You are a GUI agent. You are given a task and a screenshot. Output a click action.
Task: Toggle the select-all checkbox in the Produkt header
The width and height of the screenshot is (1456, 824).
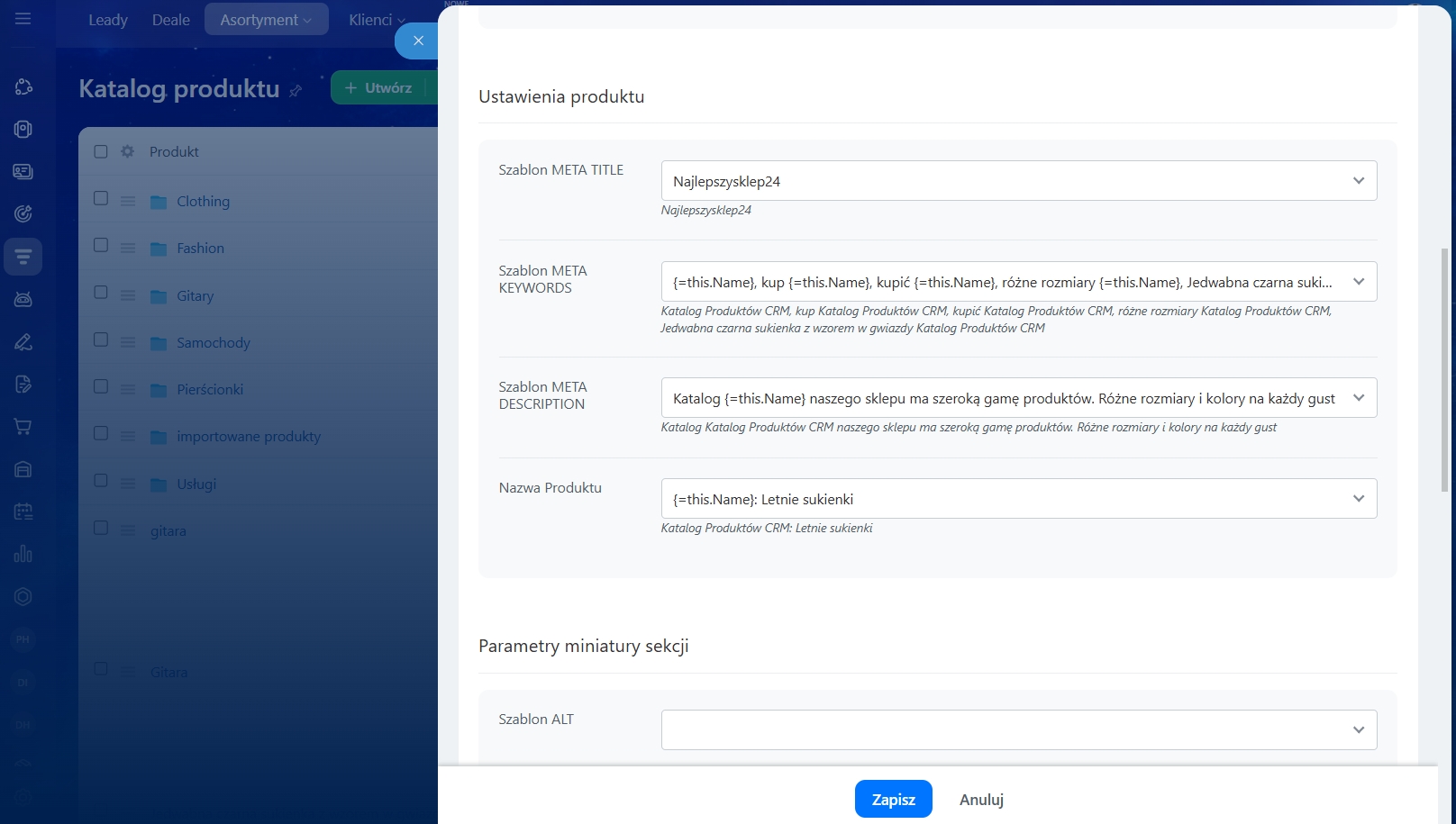pyautogui.click(x=101, y=151)
